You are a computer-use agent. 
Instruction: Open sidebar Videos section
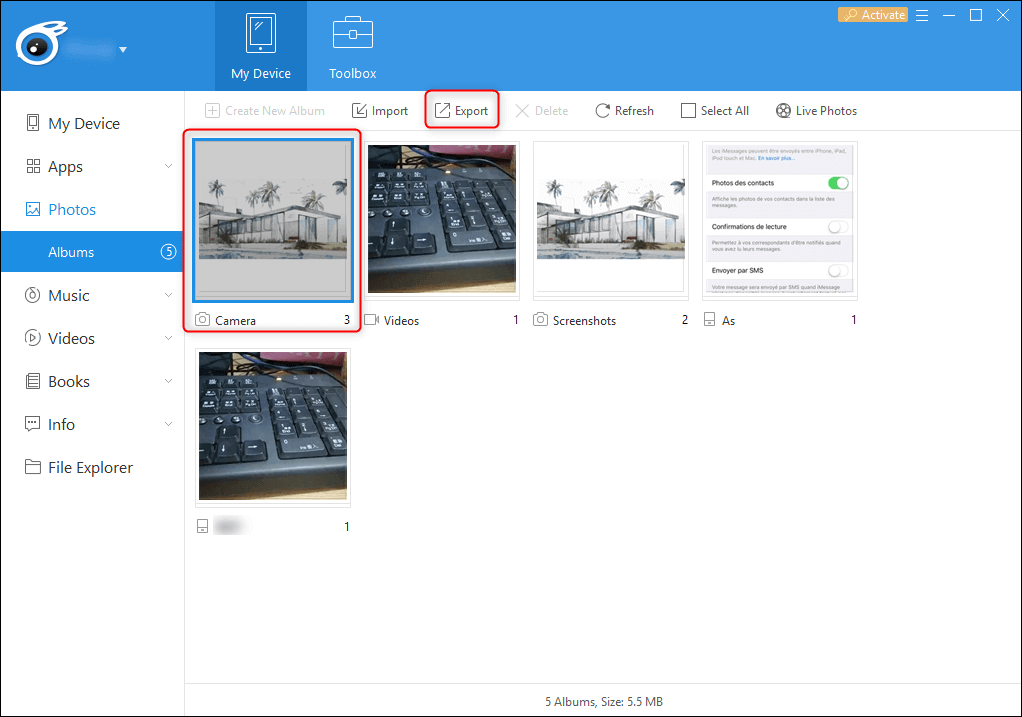[x=92, y=338]
